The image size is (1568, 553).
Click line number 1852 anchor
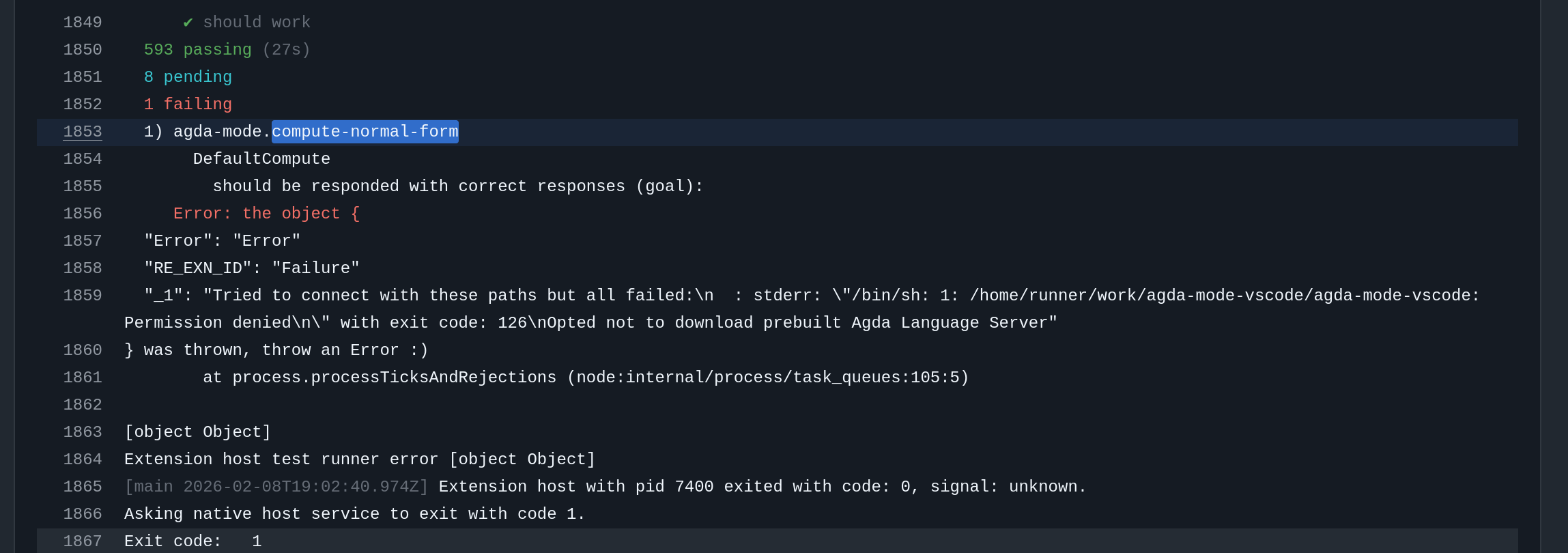(x=83, y=104)
